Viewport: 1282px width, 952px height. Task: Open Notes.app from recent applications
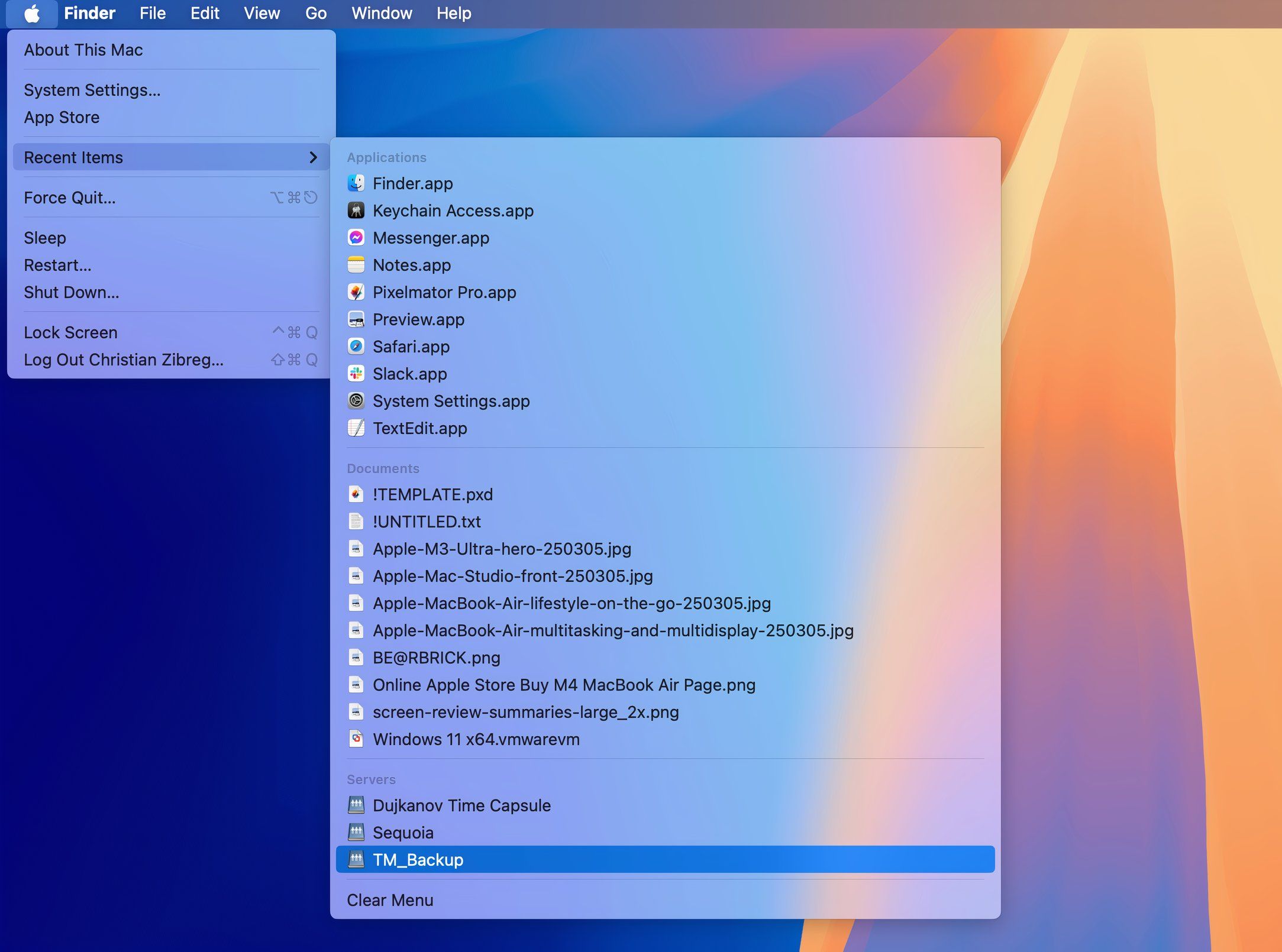click(412, 265)
